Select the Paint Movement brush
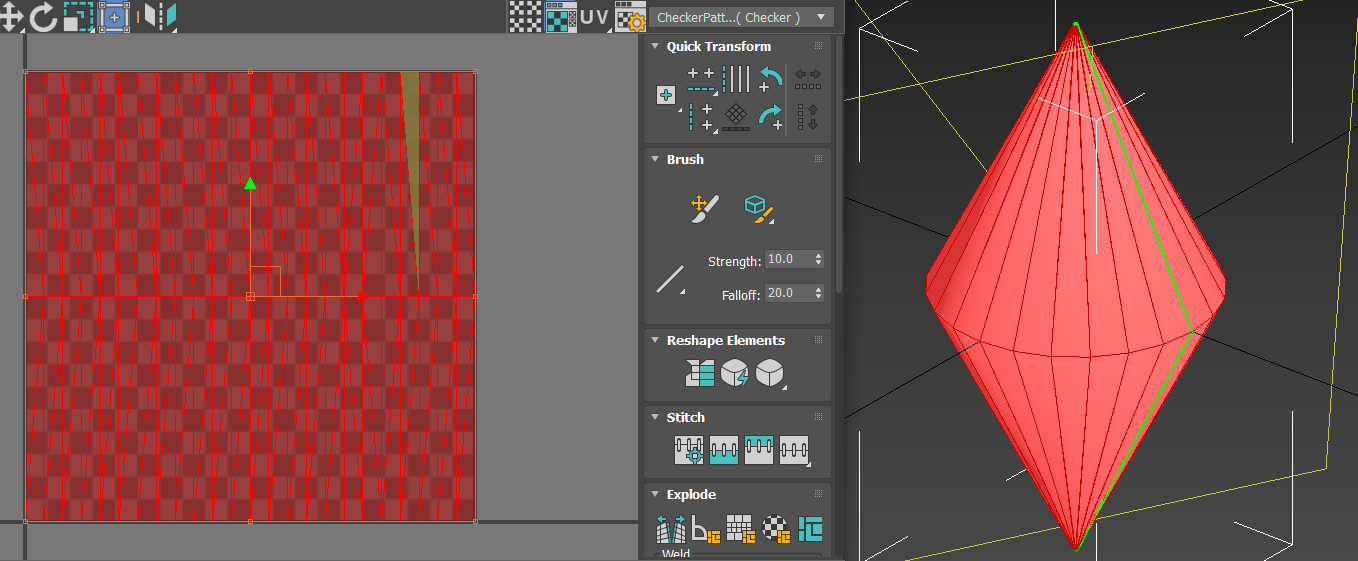 point(705,208)
